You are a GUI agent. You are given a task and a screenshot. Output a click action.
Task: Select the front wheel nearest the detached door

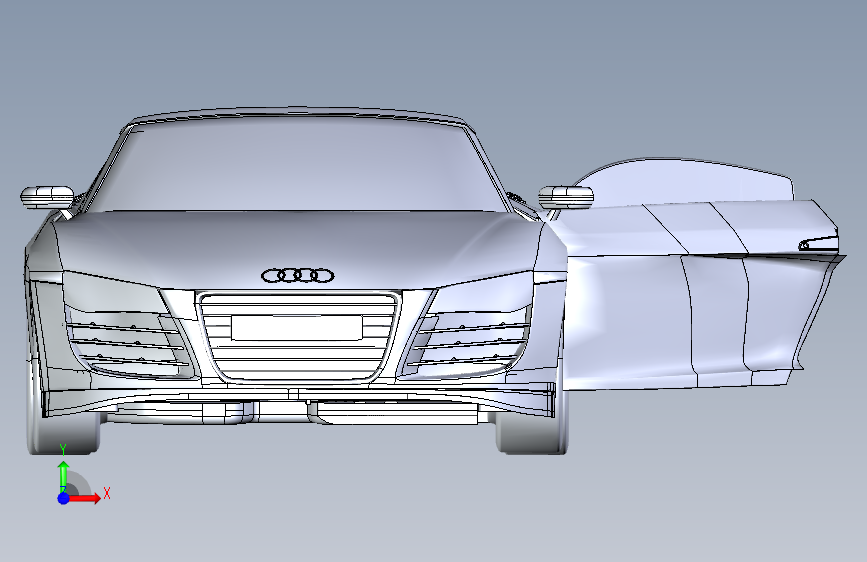[532, 434]
